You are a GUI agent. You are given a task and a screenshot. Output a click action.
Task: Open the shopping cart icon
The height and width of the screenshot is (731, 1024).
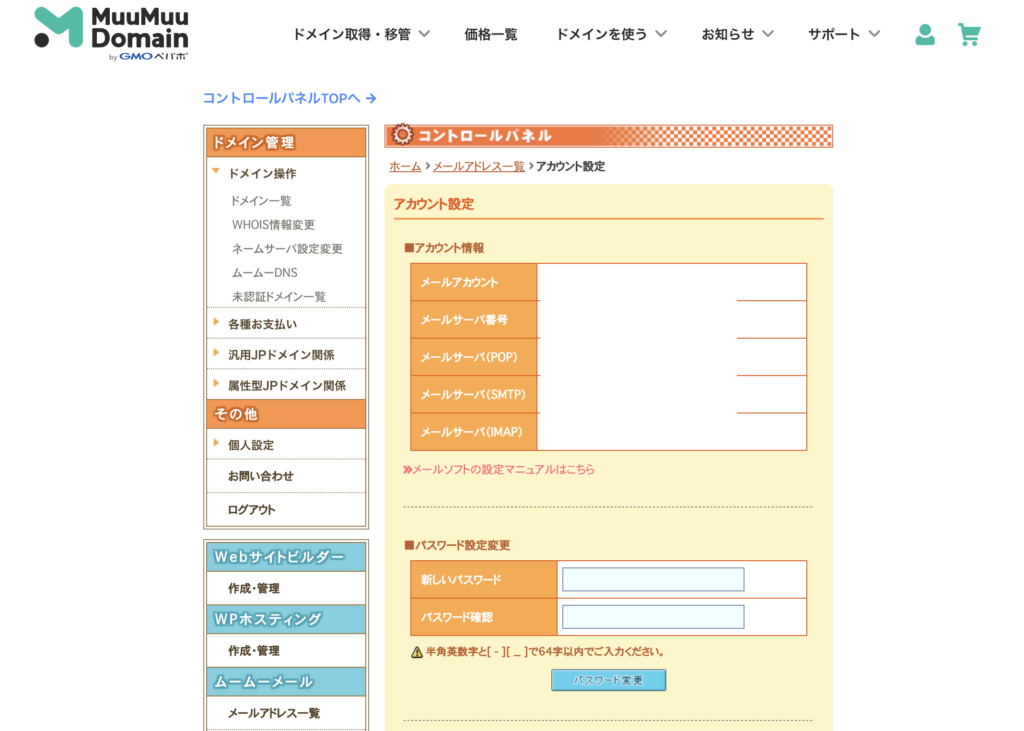coord(969,35)
